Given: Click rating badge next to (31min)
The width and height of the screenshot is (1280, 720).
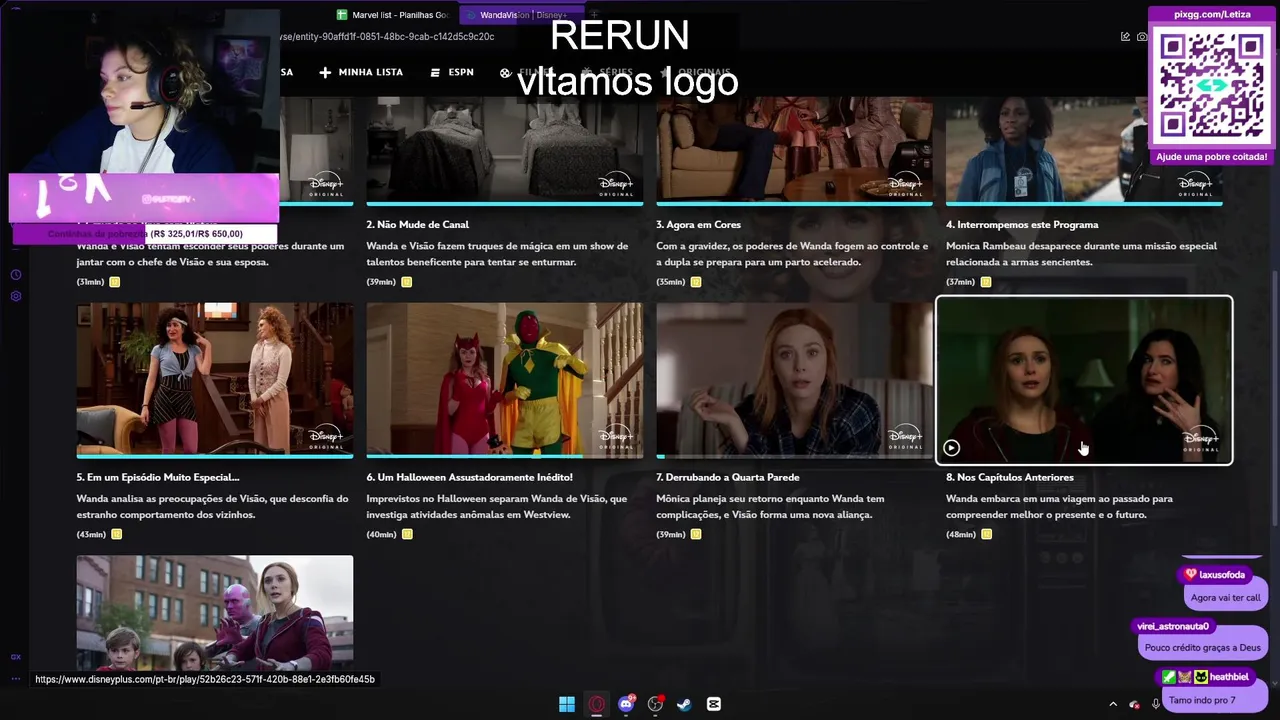Looking at the screenshot, I should point(115,282).
